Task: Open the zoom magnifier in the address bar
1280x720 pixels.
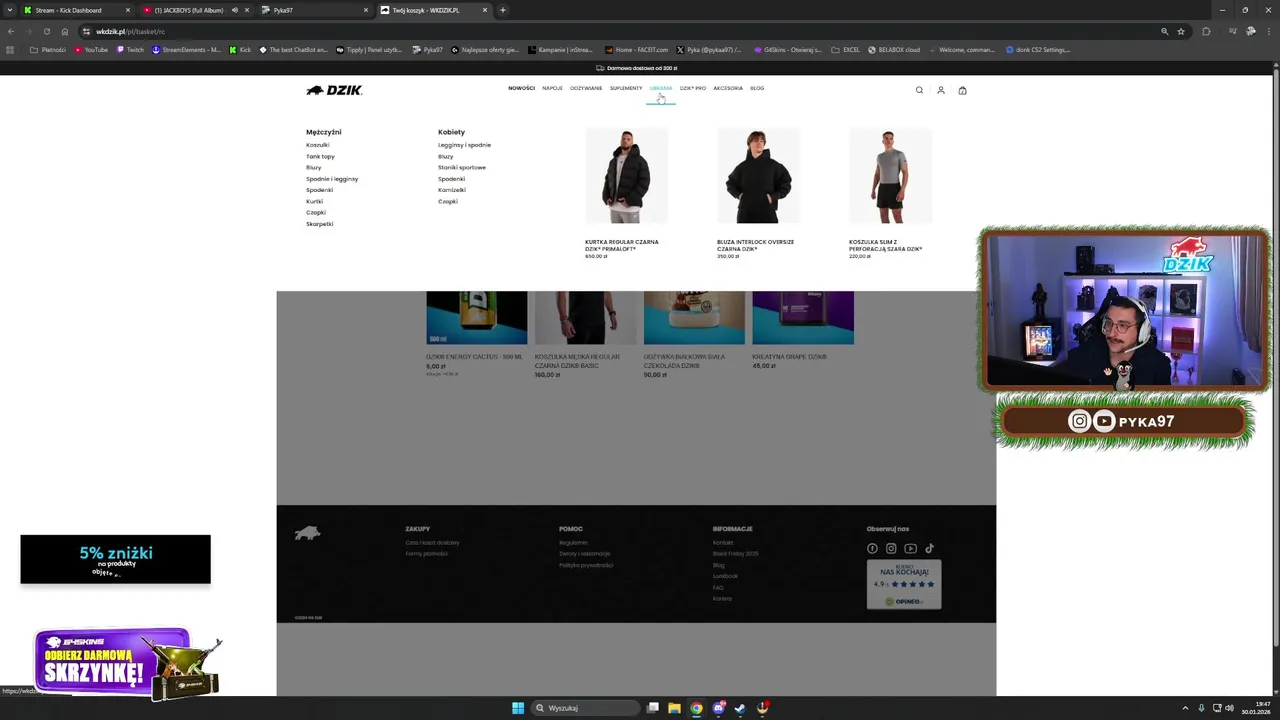Action: [x=1164, y=31]
